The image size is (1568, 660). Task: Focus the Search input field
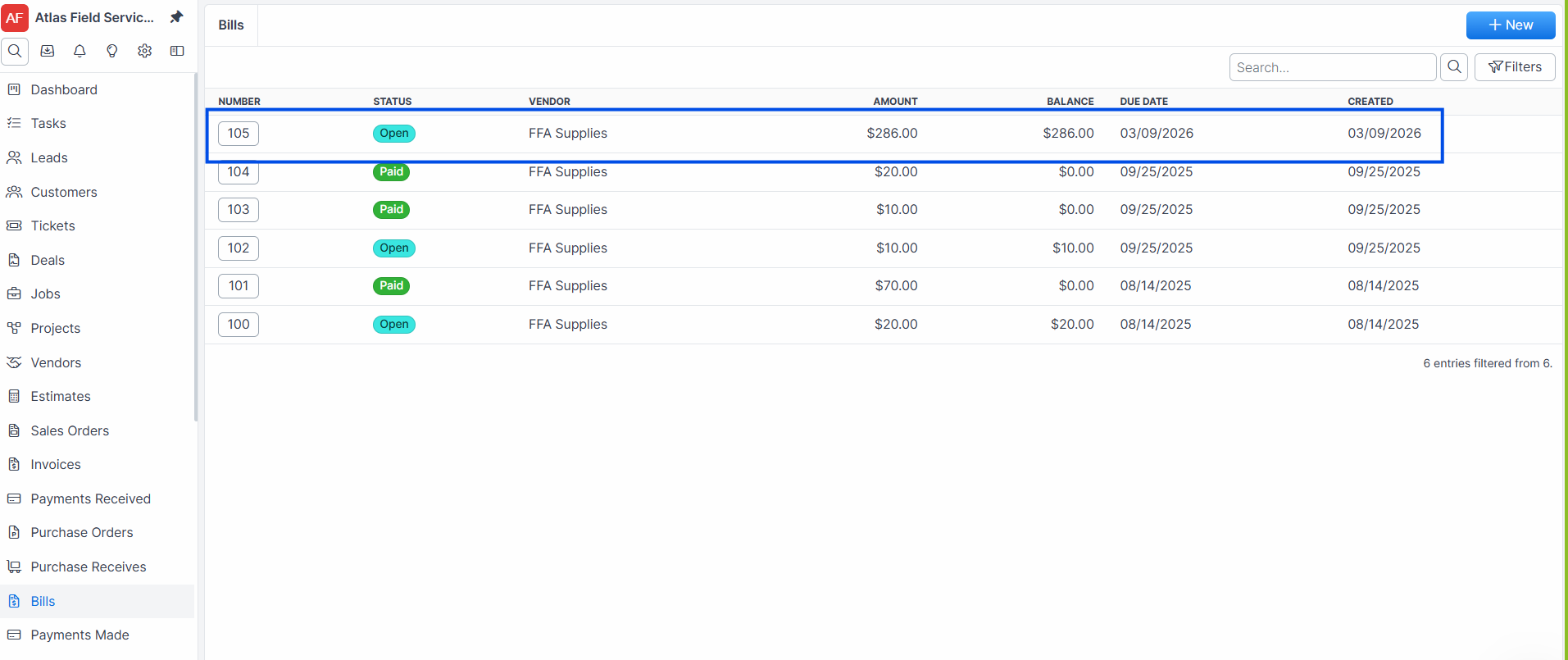1333,67
